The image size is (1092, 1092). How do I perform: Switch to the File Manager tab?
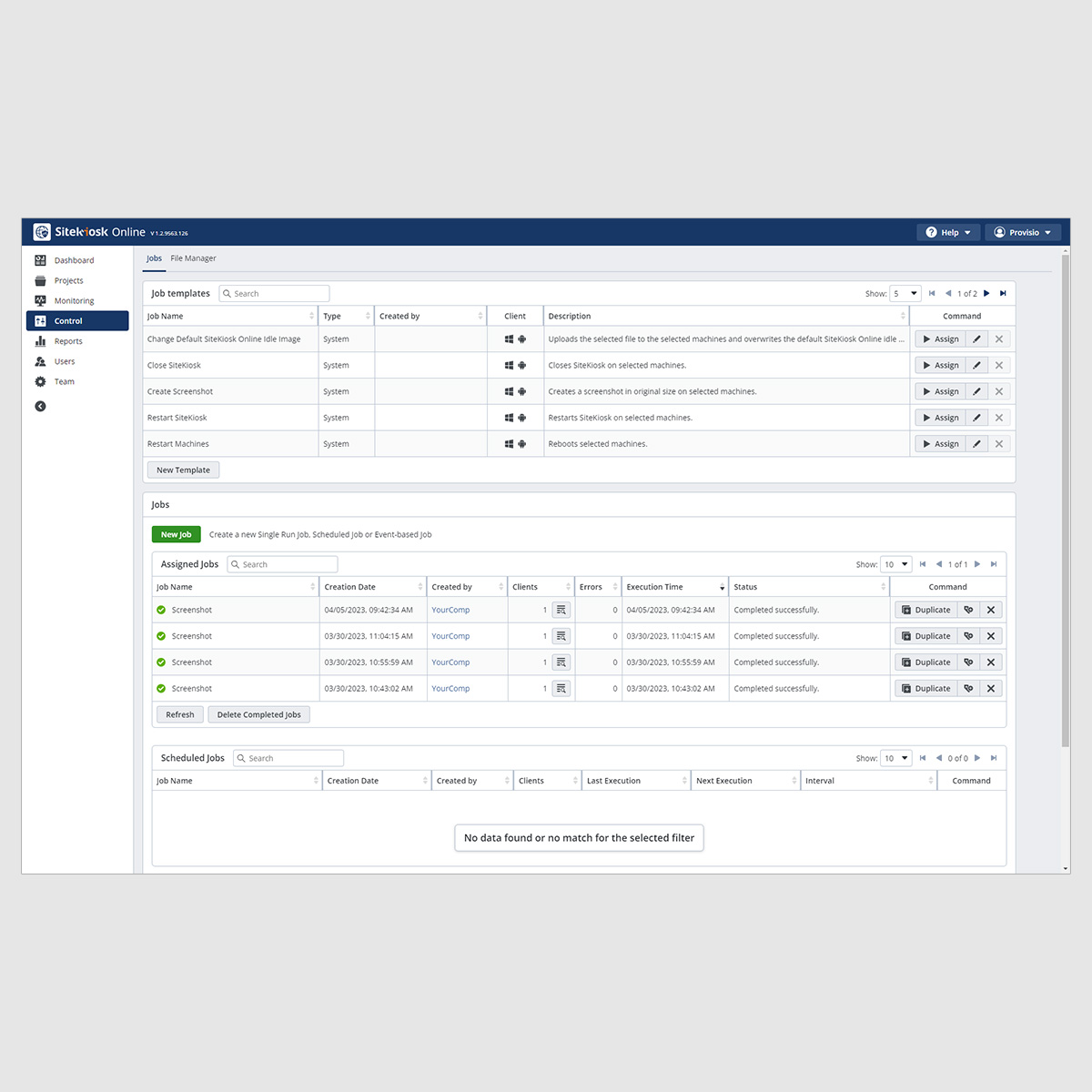point(193,258)
